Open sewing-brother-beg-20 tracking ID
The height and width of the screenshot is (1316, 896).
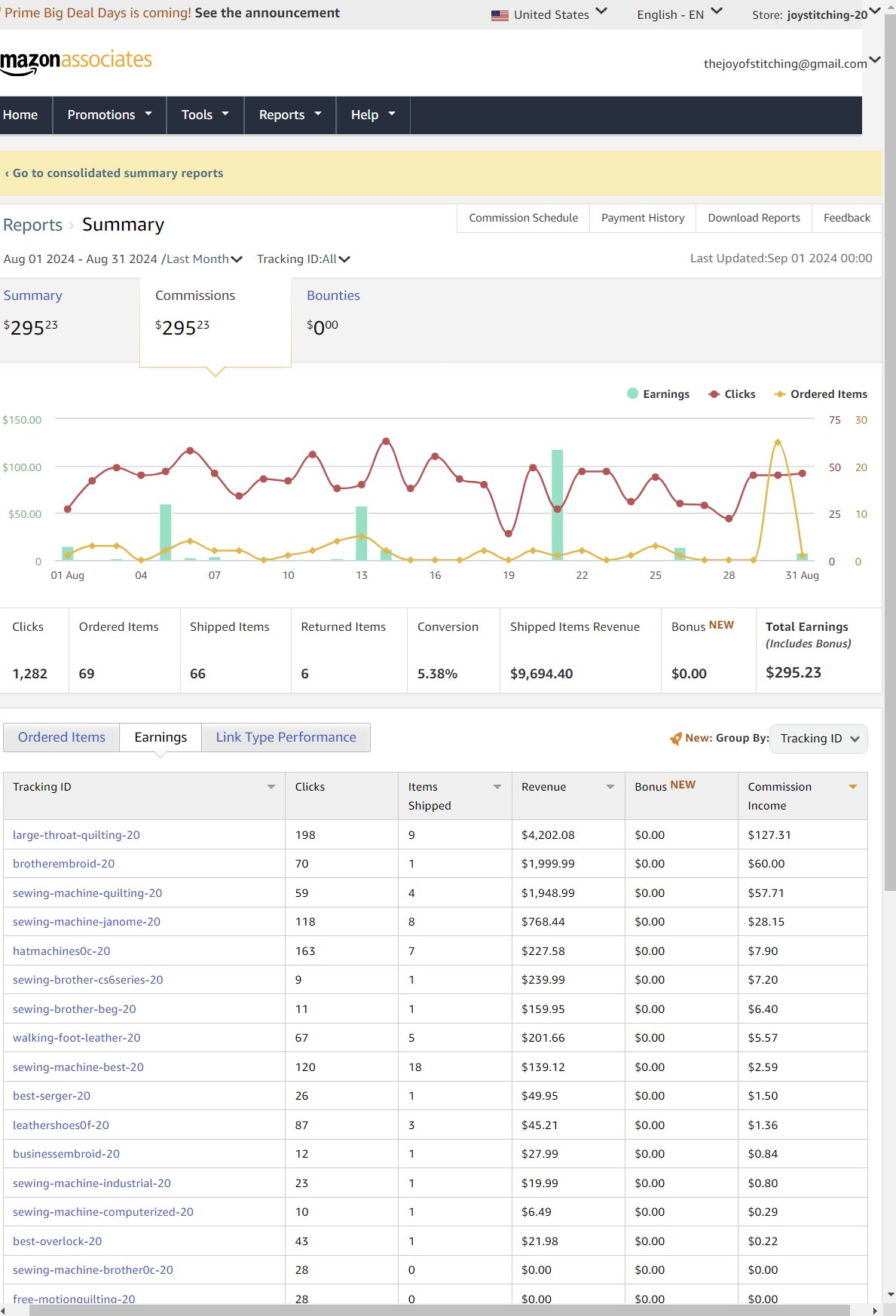75,1009
